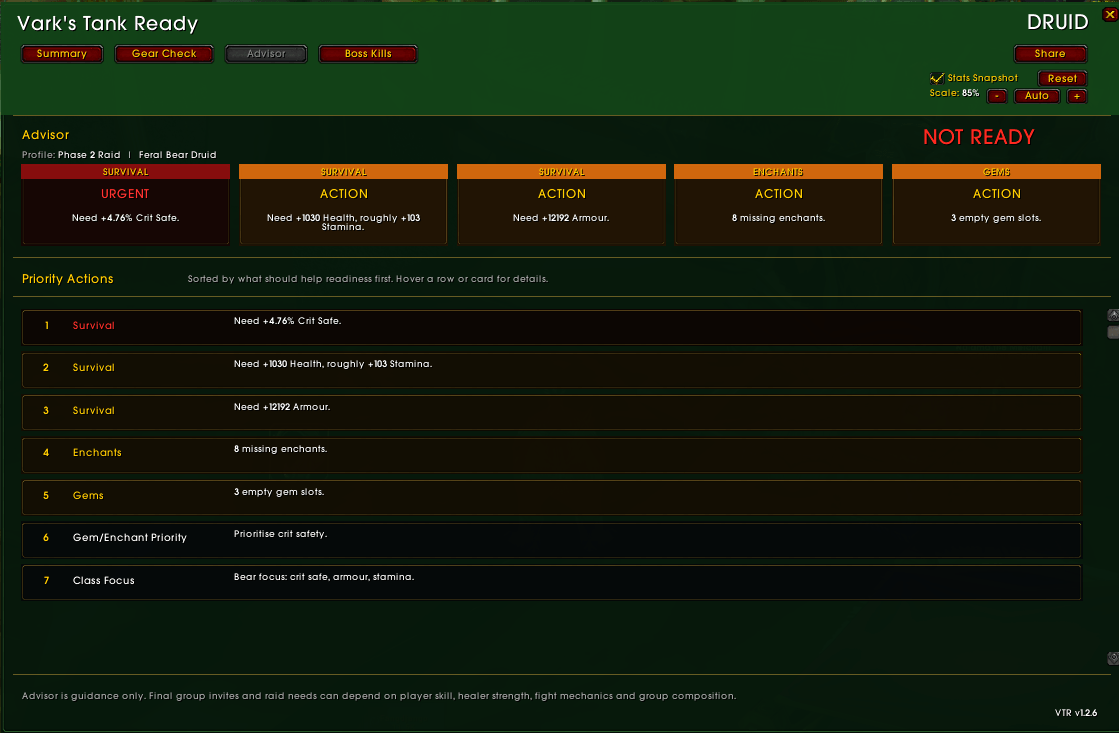Click the scrollbar thumb of priority list
Image resolution: width=1119 pixels, height=733 pixels.
[1113, 332]
